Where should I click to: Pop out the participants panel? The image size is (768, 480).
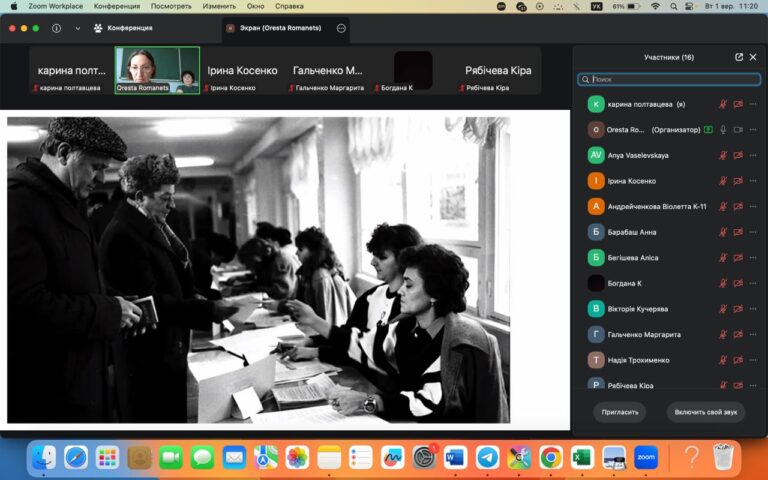pos(739,57)
